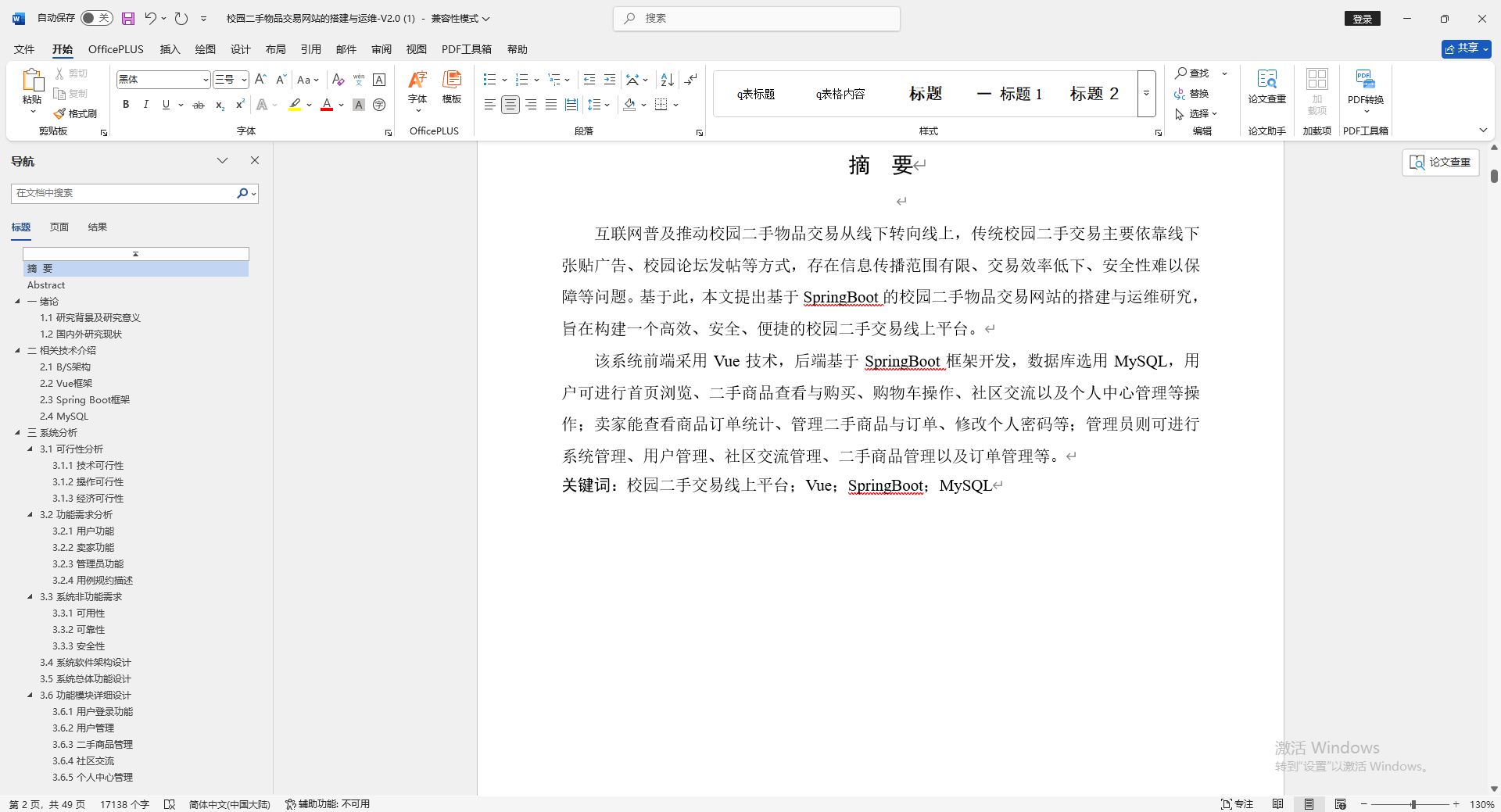Image resolution: width=1501 pixels, height=812 pixels.
Task: Click the 登录 login button
Action: (1362, 18)
